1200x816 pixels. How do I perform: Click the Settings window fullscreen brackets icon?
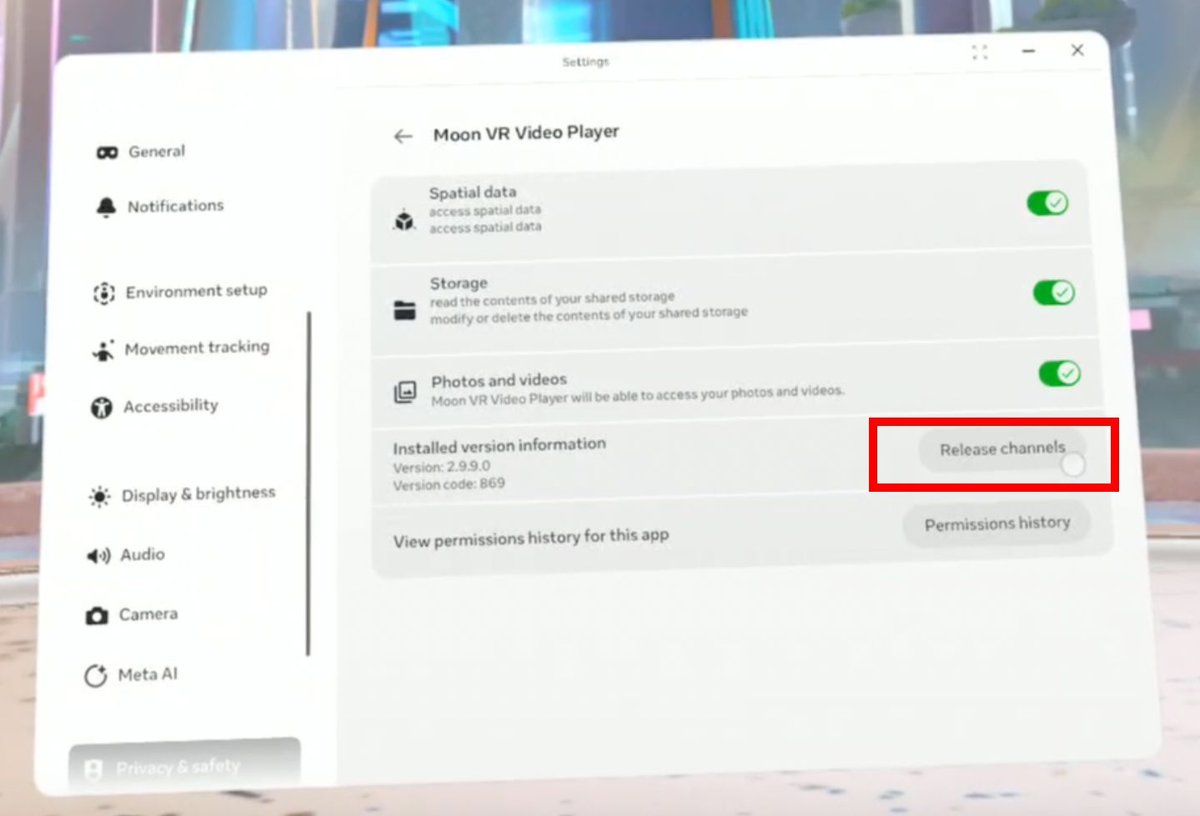tap(979, 53)
